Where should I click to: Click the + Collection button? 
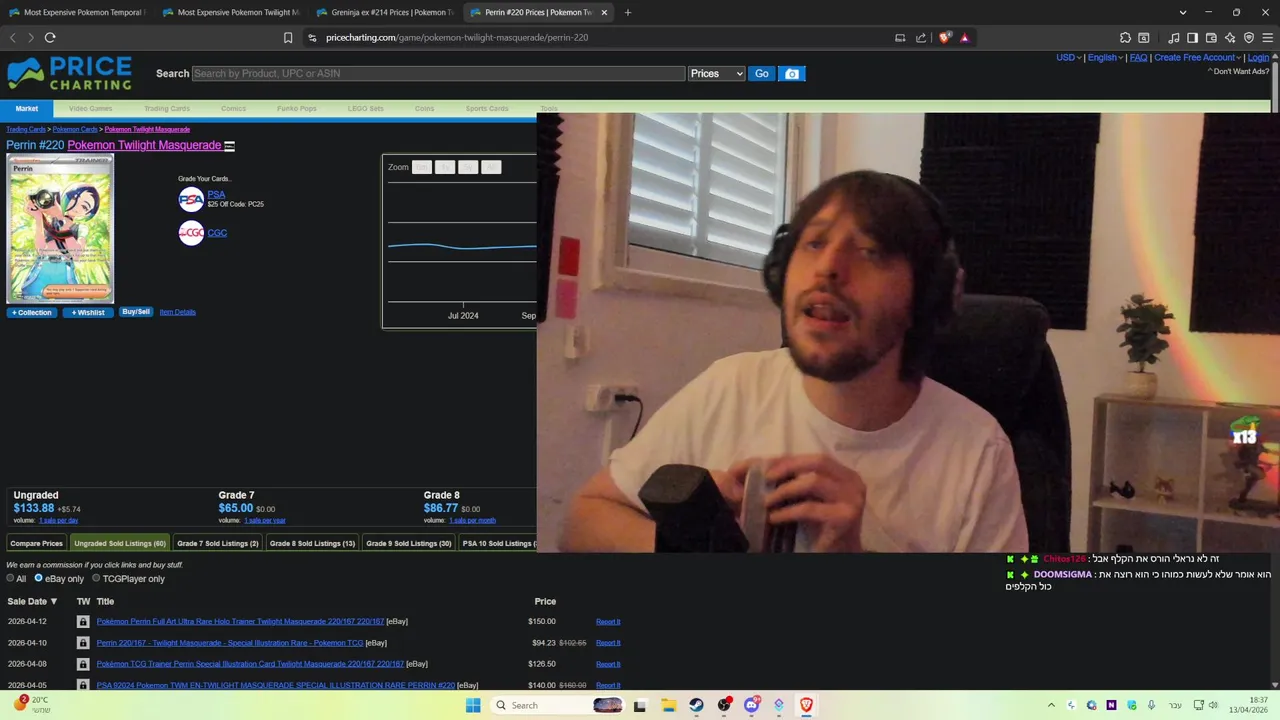(x=32, y=312)
